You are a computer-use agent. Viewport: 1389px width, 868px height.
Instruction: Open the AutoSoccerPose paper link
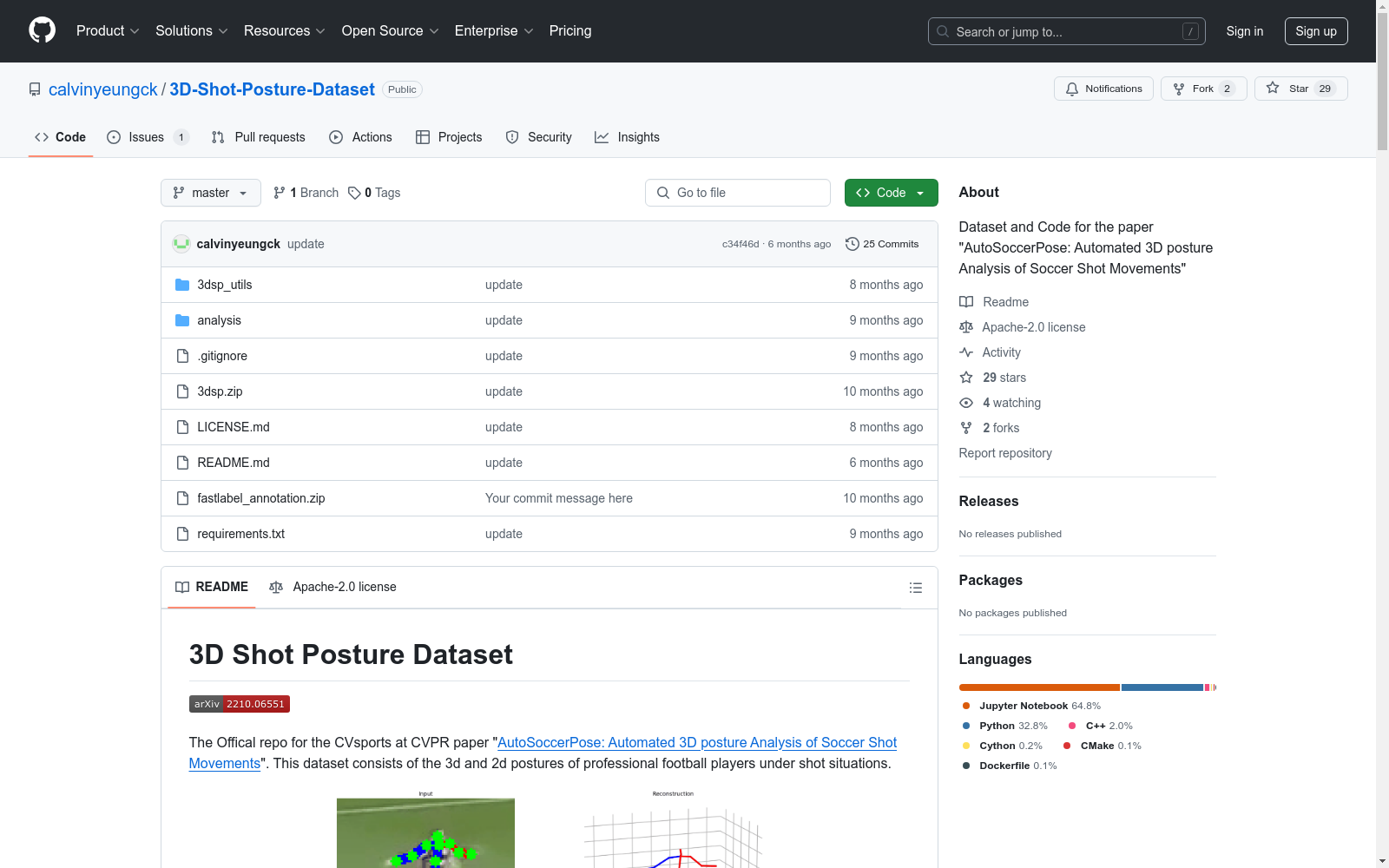tap(543, 753)
